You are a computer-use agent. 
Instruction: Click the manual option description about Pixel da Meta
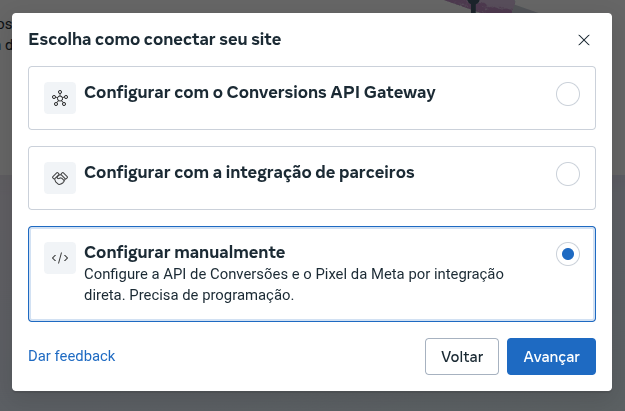tap(294, 285)
